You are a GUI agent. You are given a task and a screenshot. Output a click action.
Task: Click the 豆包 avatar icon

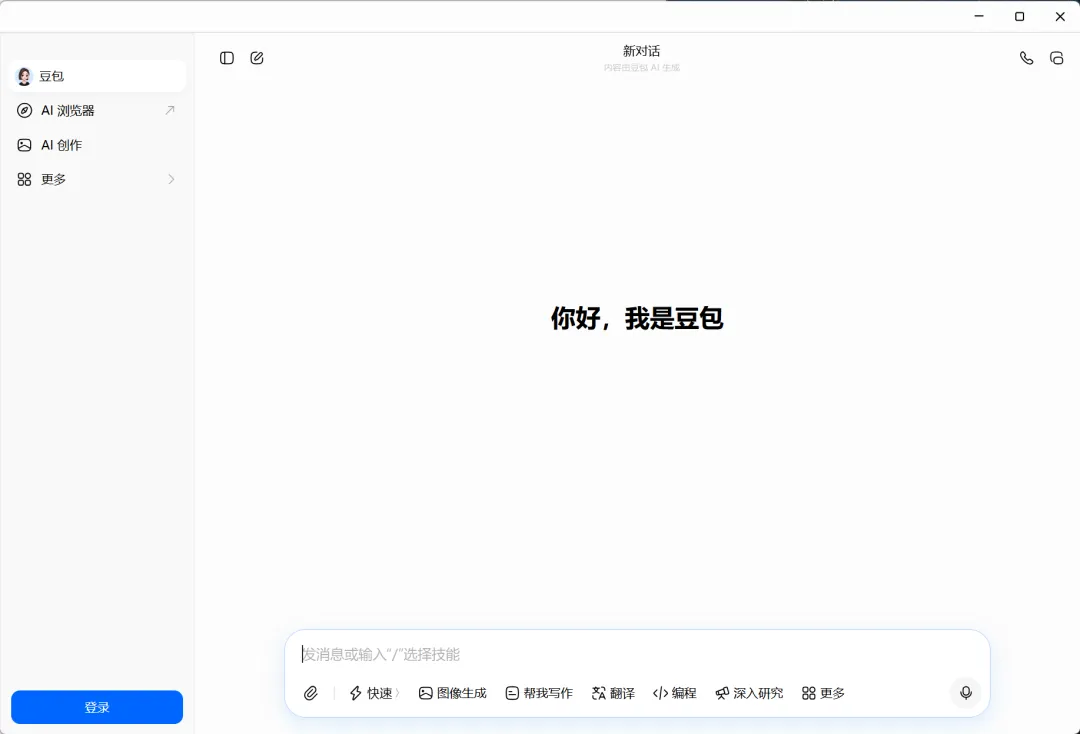click(24, 76)
